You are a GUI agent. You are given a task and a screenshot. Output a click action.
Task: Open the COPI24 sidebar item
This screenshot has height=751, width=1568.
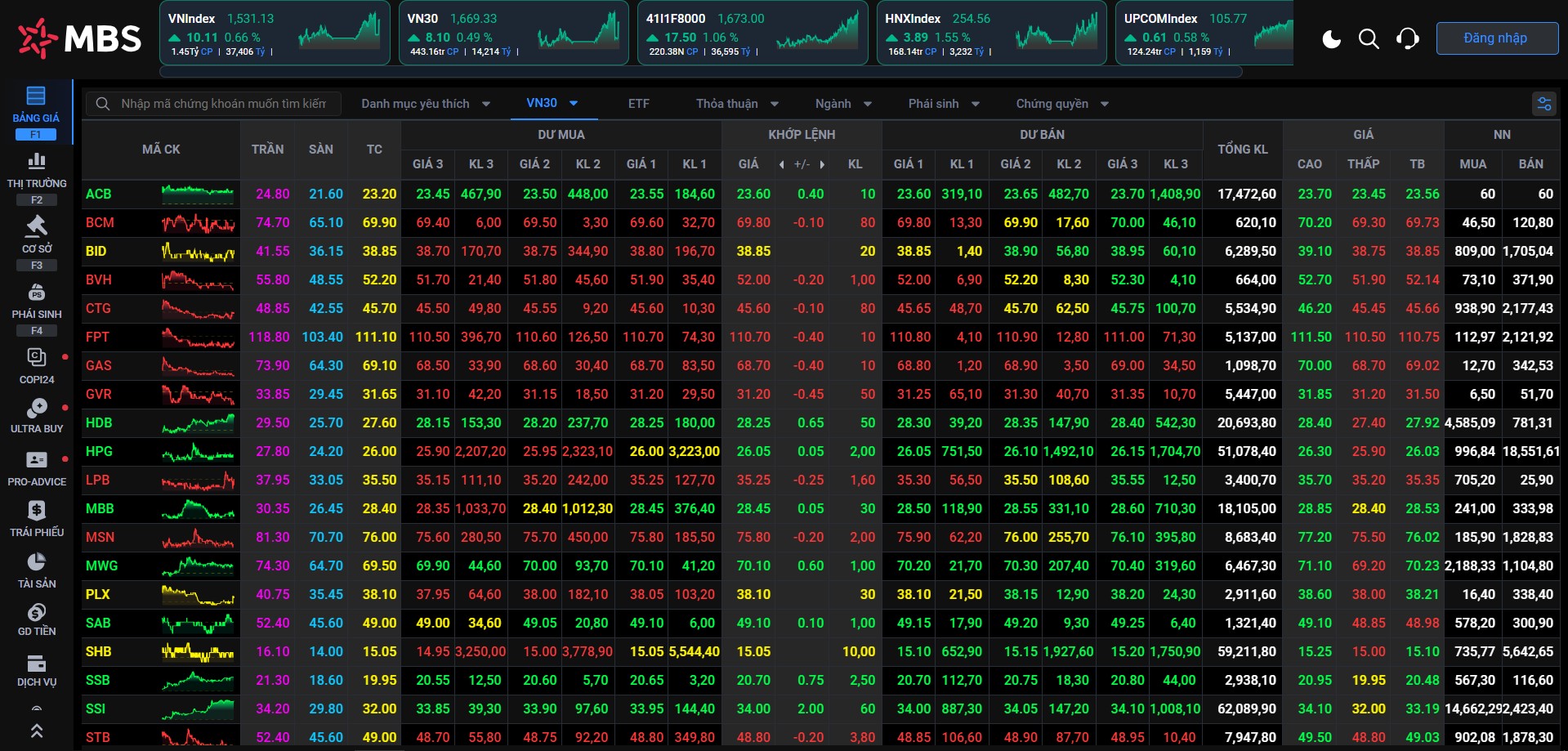pos(36,366)
